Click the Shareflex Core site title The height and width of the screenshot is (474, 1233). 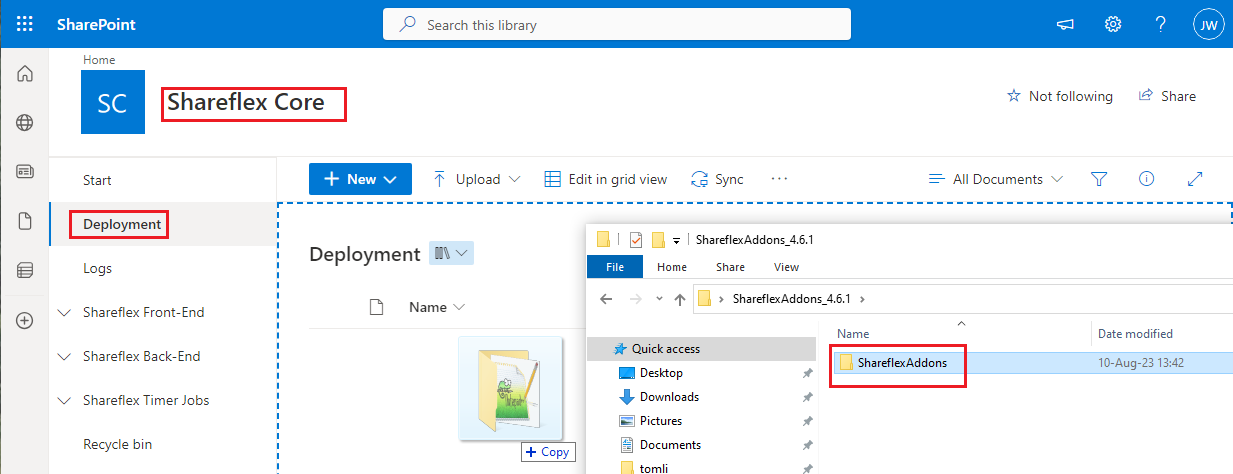pos(246,102)
